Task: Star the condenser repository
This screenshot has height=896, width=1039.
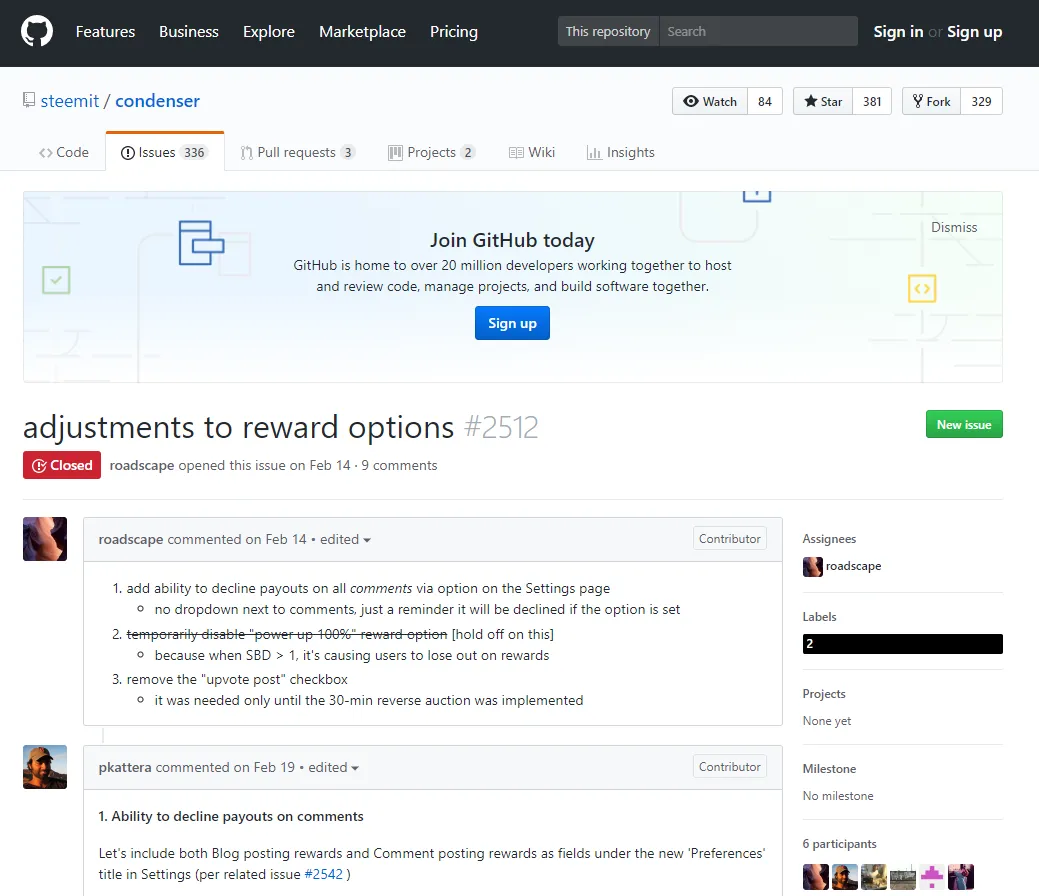Action: click(x=823, y=101)
